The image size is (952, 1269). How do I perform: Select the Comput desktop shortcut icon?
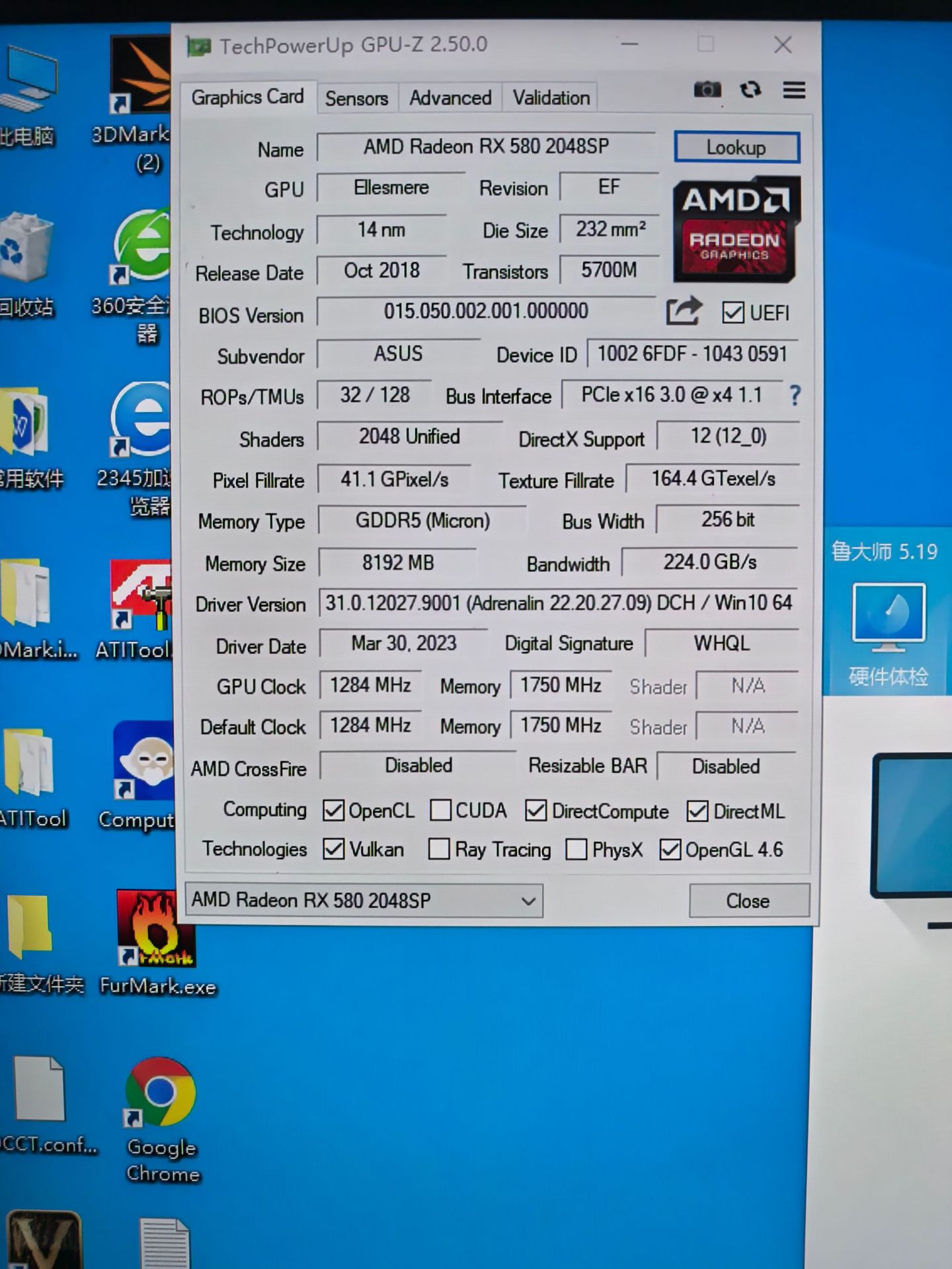coord(143,760)
